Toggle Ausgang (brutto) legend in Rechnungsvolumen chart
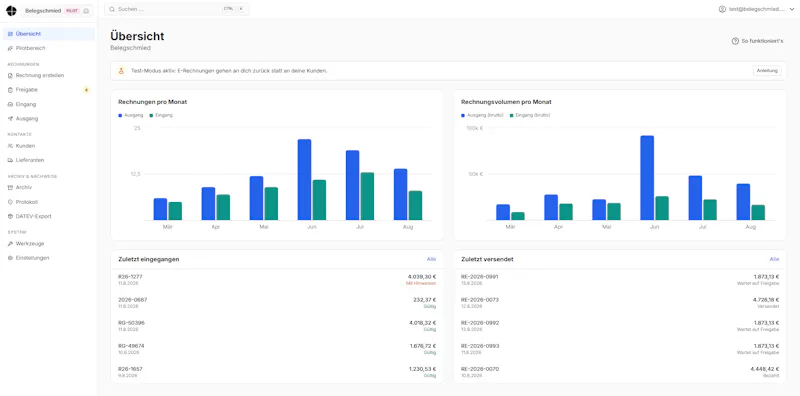The width and height of the screenshot is (800, 396). [x=482, y=115]
